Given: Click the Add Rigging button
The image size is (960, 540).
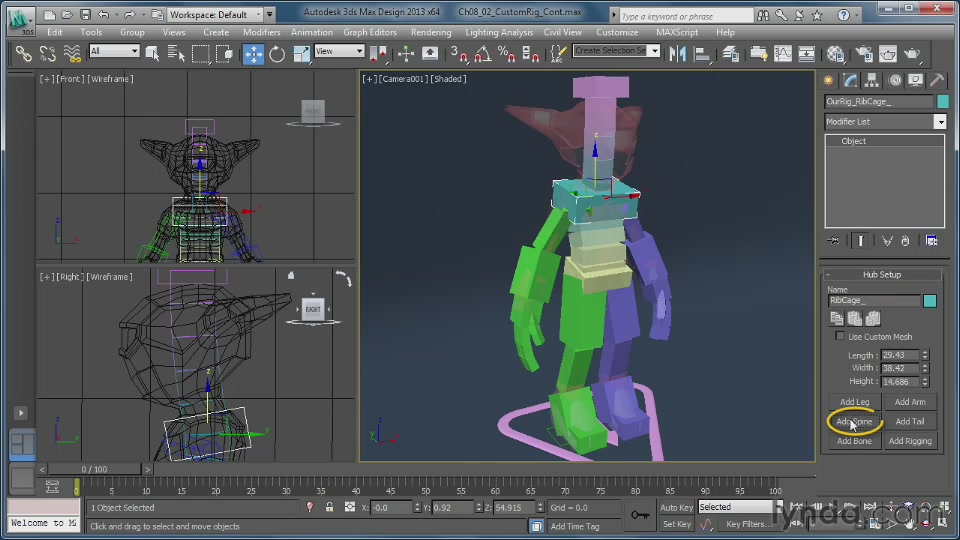Looking at the screenshot, I should tap(910, 441).
